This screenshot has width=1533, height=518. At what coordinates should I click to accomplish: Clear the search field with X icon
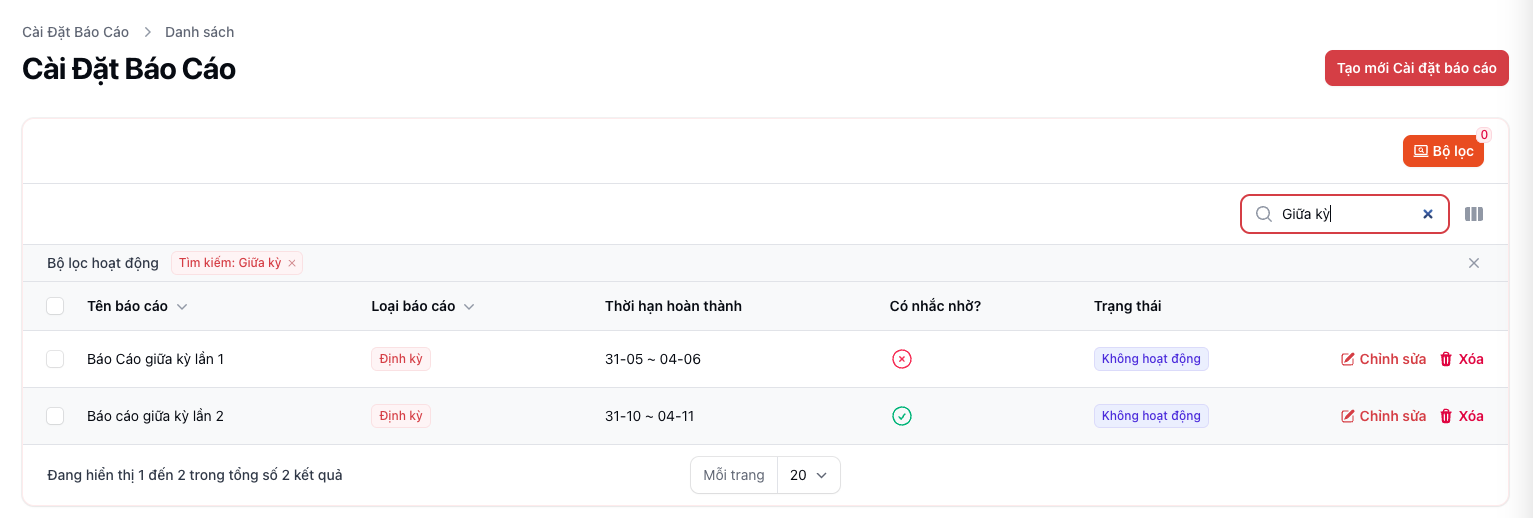(x=1428, y=214)
